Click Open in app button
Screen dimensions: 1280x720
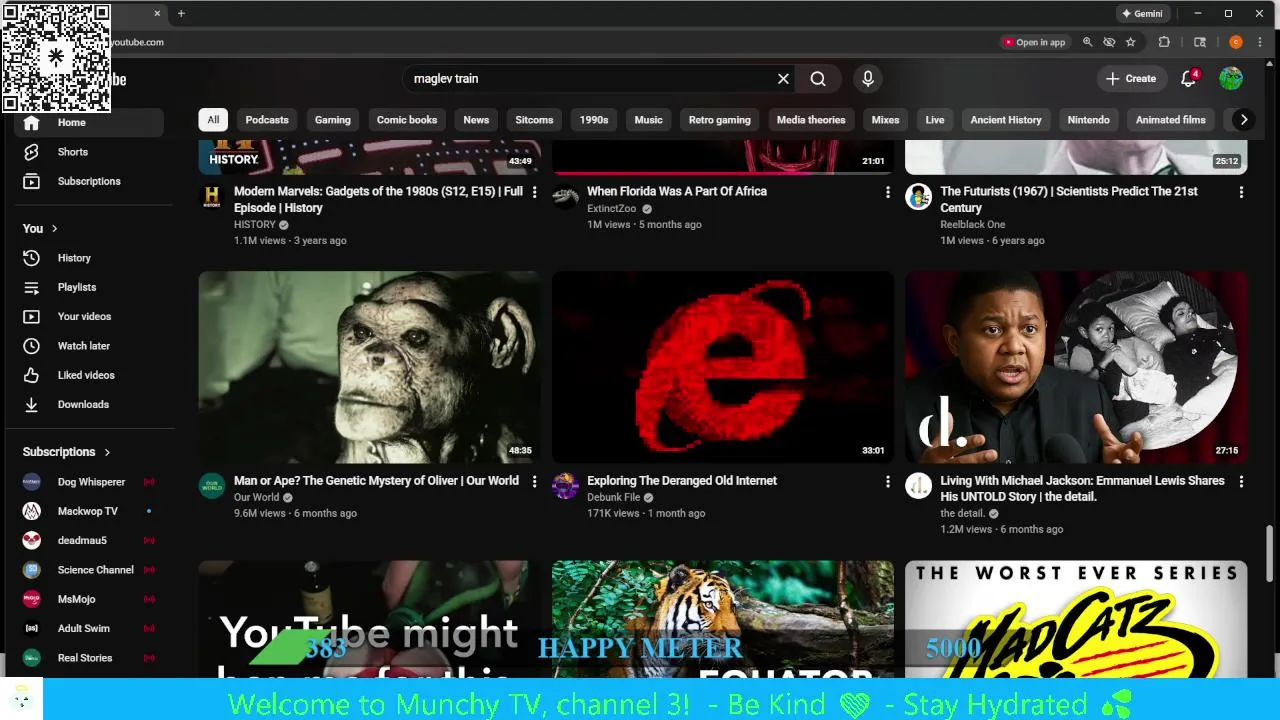click(1034, 42)
